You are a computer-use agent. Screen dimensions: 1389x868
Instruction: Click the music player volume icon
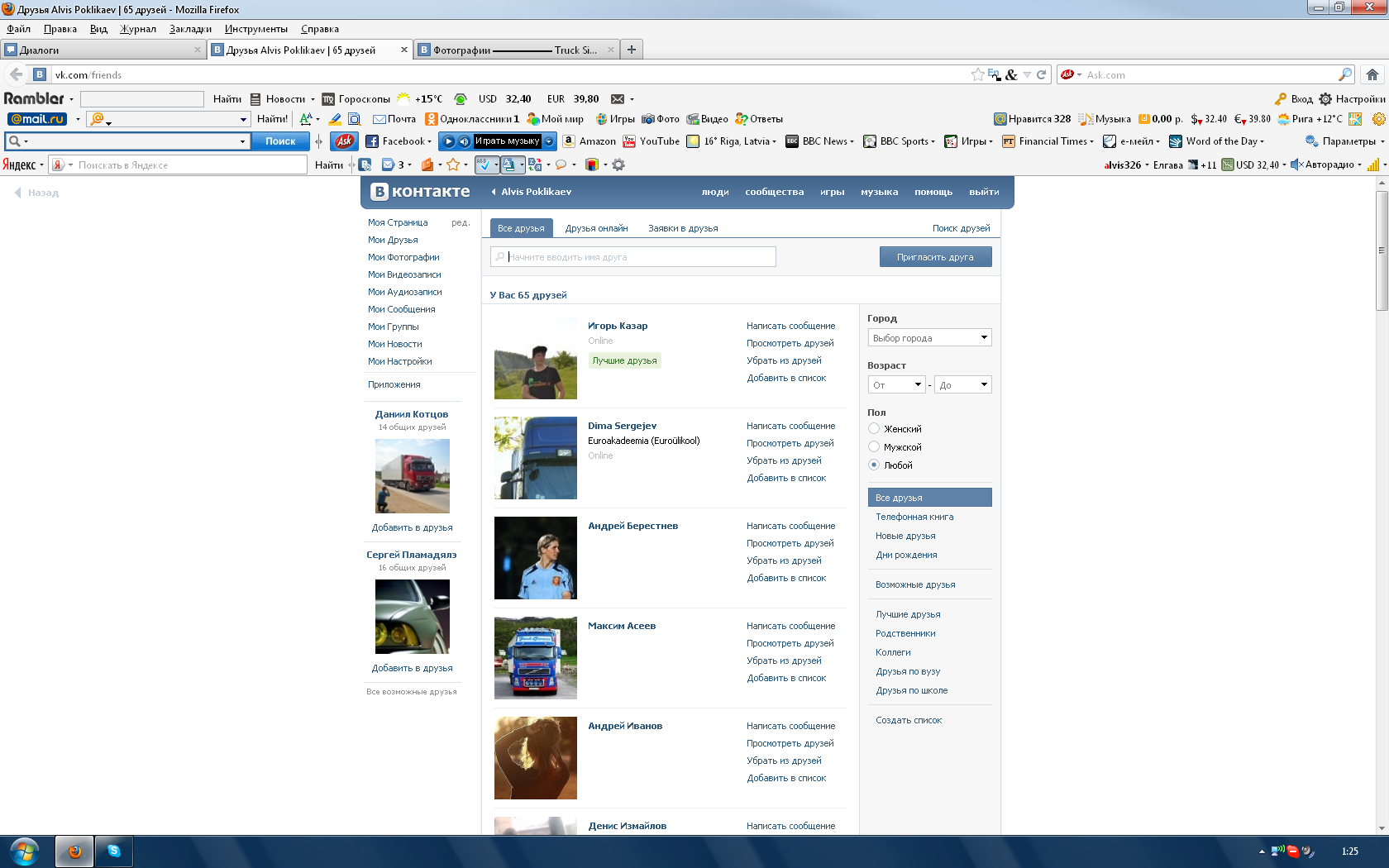464,141
